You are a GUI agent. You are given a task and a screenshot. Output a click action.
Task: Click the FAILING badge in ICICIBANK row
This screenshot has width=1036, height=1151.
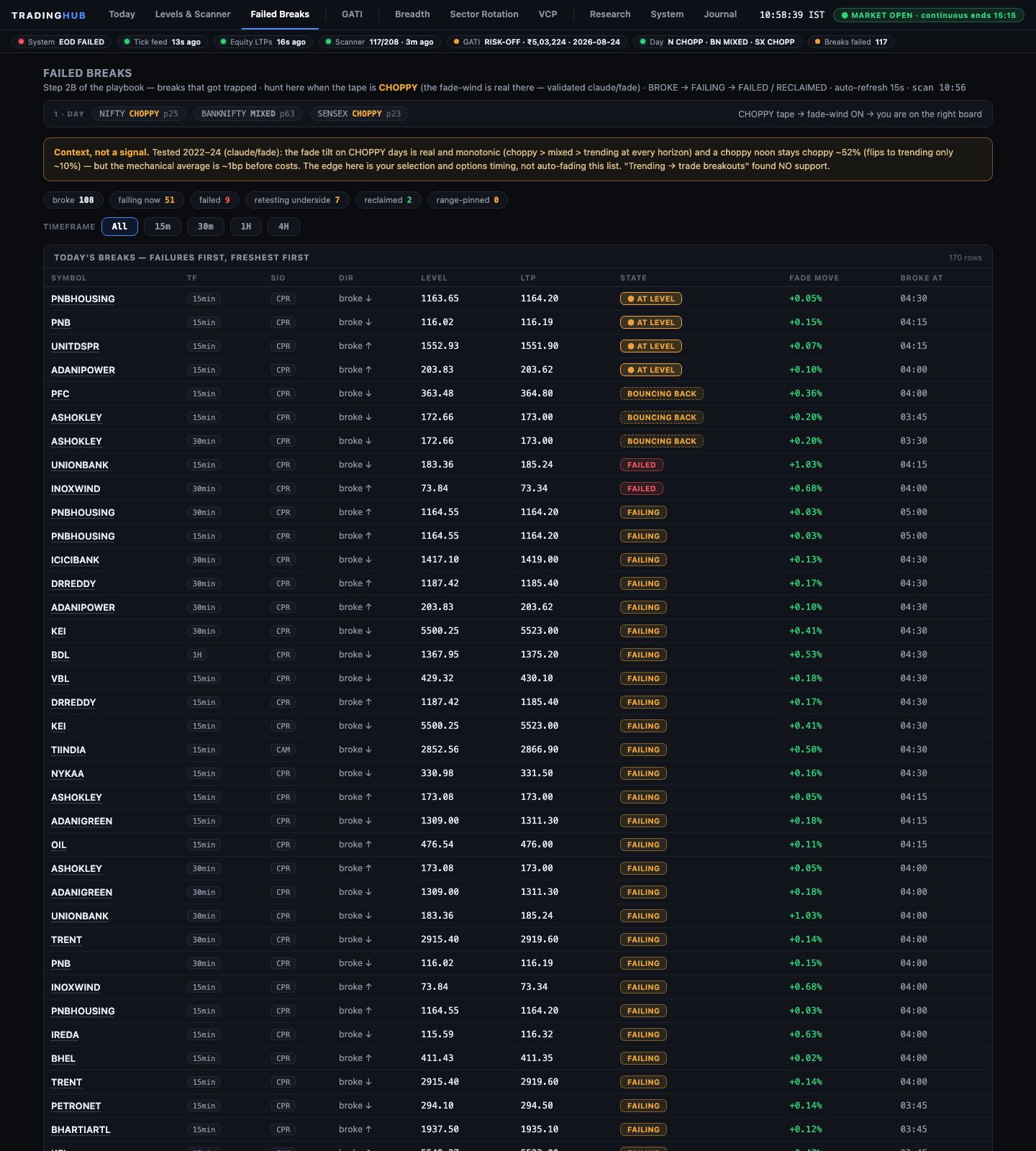point(643,560)
